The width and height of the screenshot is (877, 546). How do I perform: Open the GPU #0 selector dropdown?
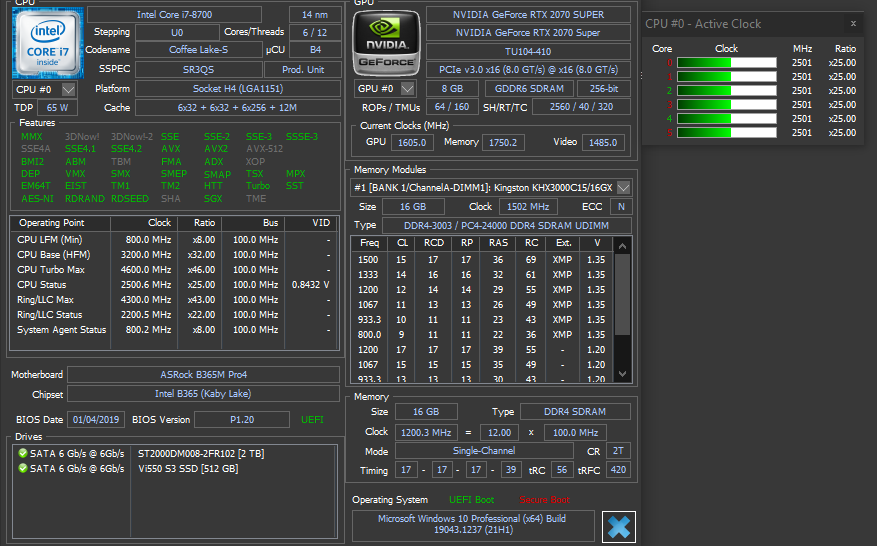[408, 88]
